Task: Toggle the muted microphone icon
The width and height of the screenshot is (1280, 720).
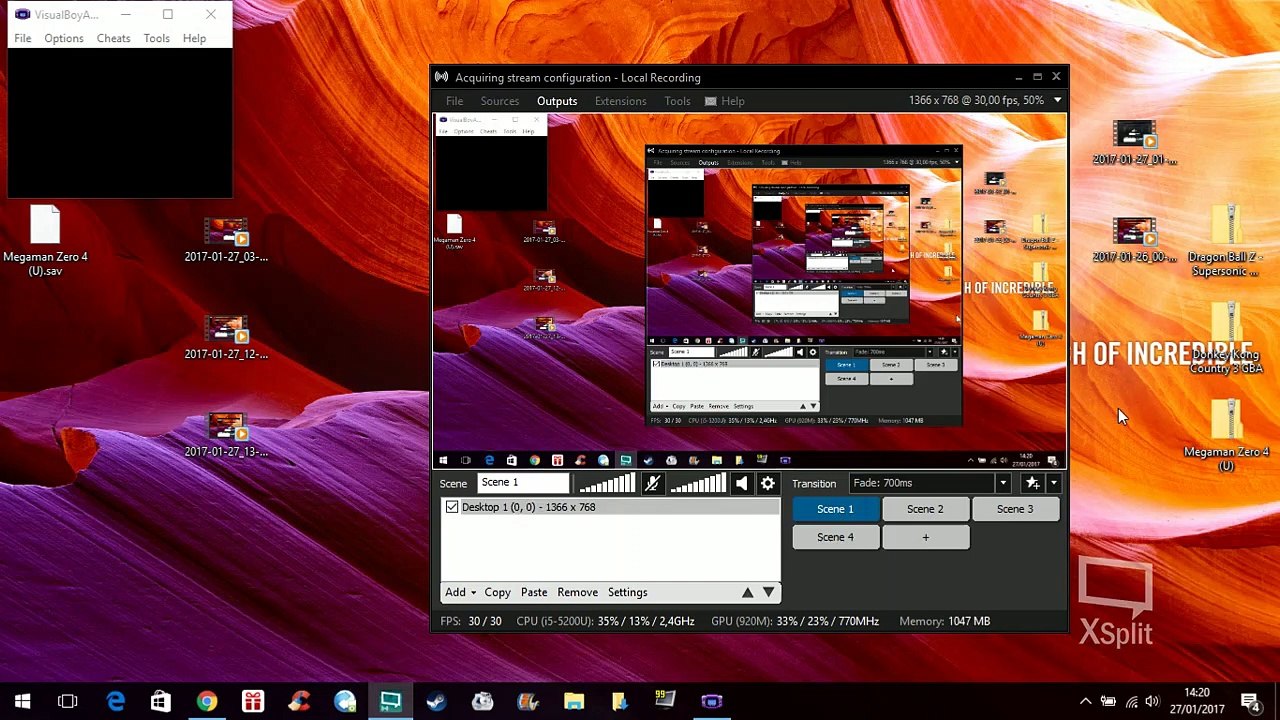Action: tap(652, 484)
